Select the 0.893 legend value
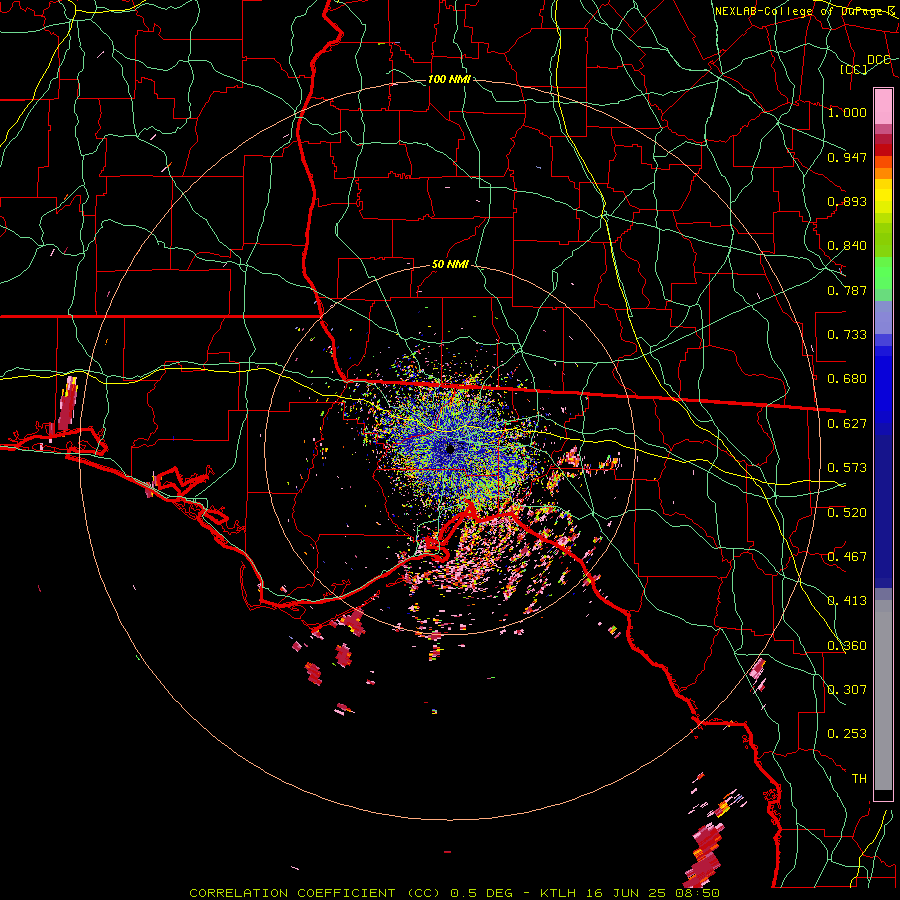Screen dimensions: 900x900 click(x=847, y=201)
